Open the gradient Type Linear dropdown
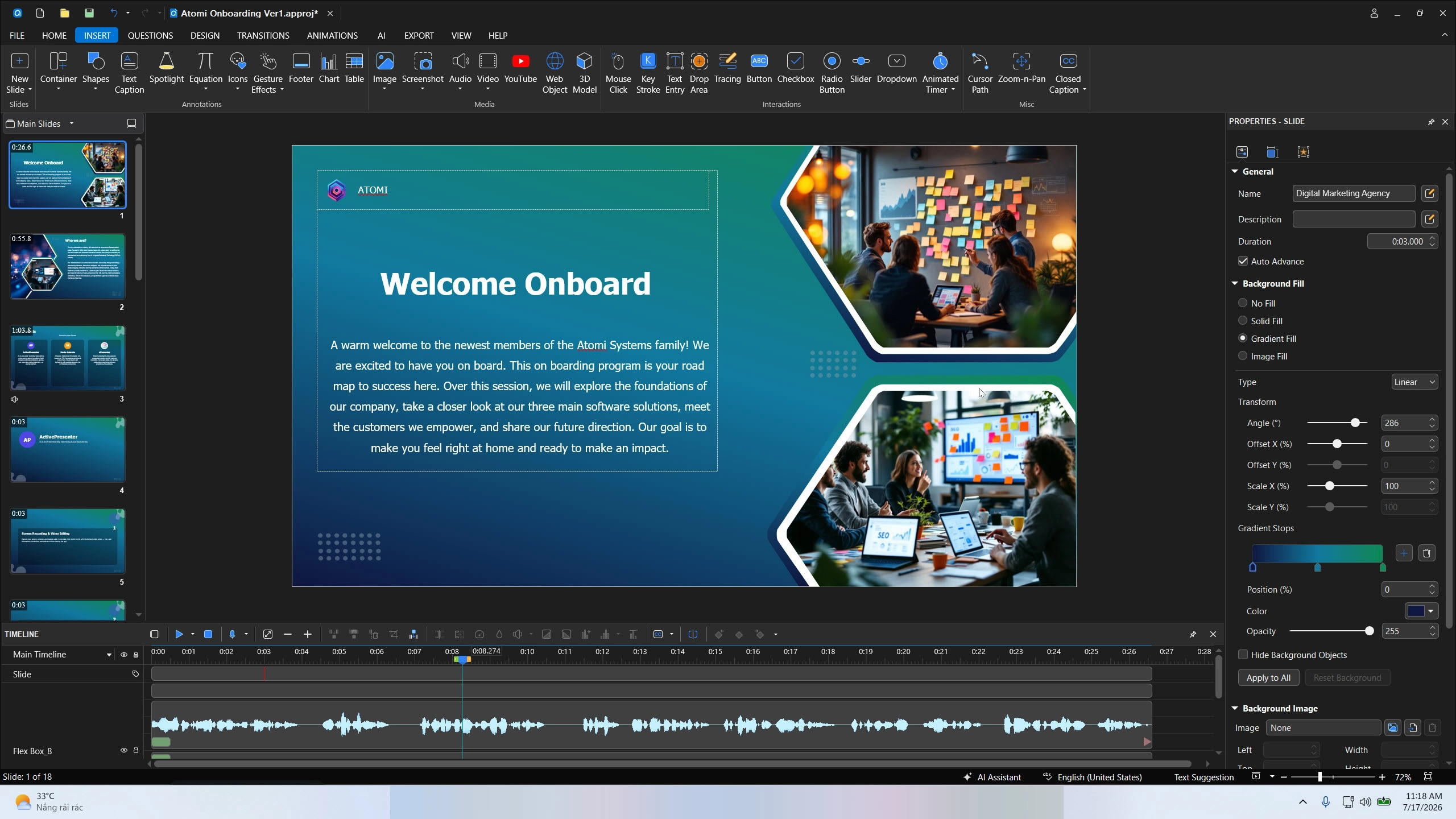 click(x=1414, y=382)
